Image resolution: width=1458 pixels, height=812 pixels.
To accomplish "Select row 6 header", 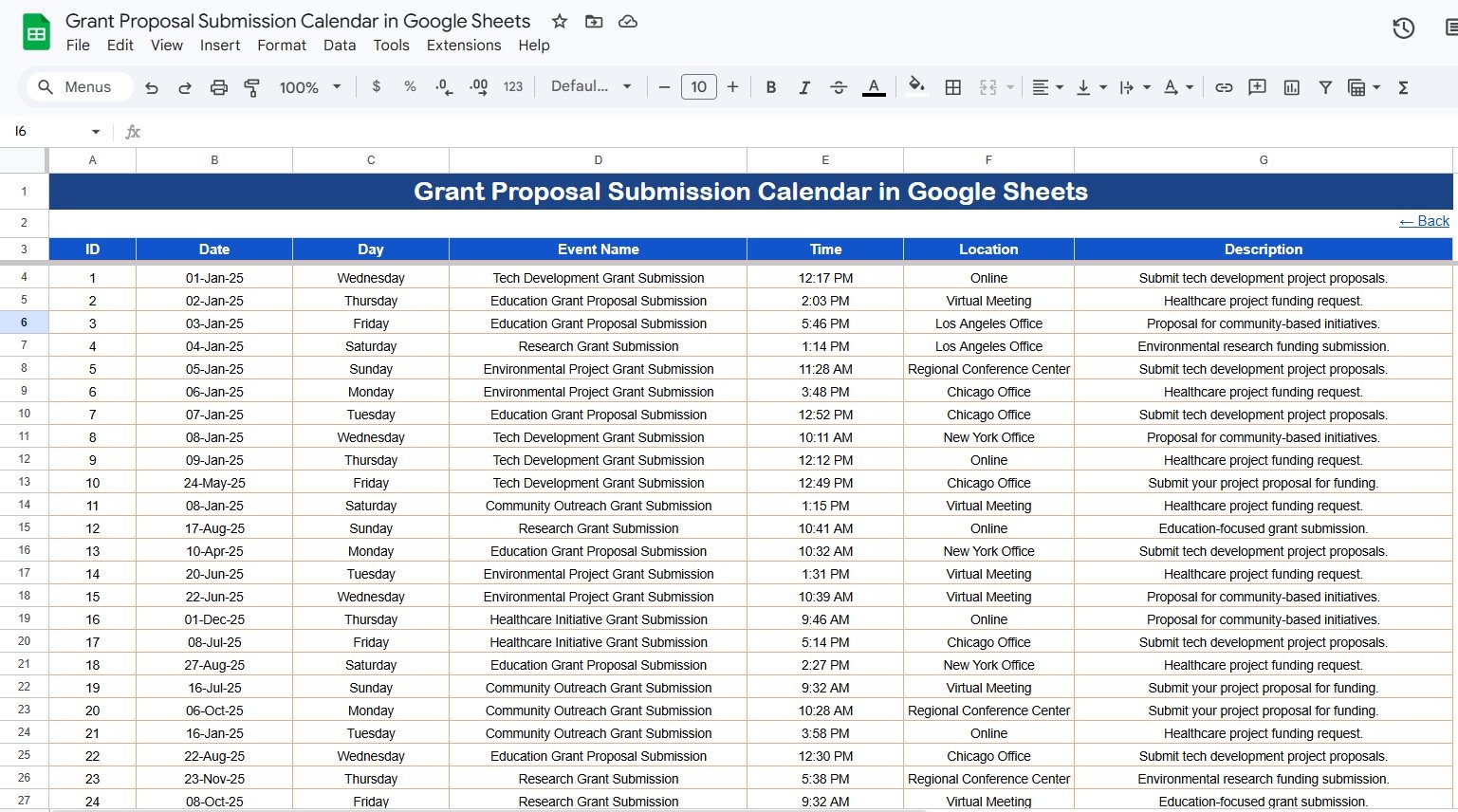I will click(24, 323).
